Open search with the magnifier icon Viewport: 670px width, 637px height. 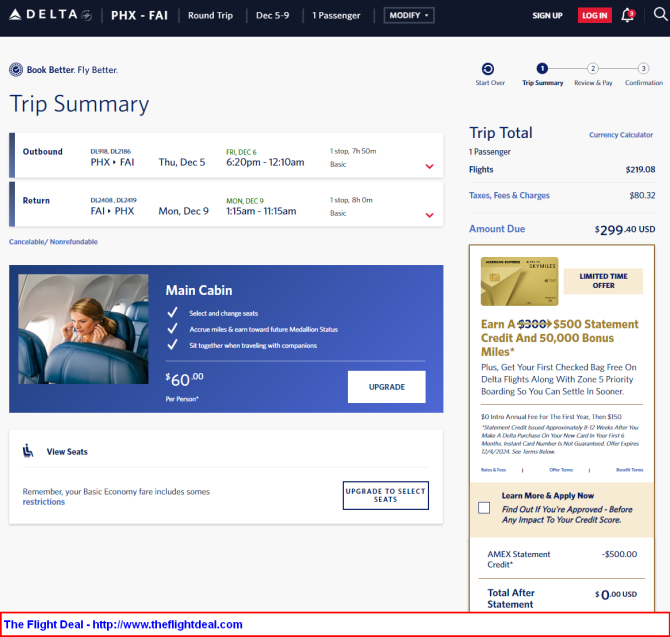pyautogui.click(x=660, y=15)
